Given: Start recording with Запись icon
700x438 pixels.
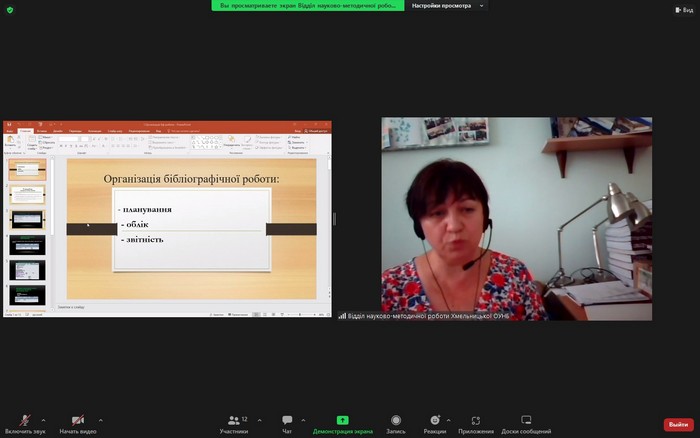Looking at the screenshot, I should point(396,420).
